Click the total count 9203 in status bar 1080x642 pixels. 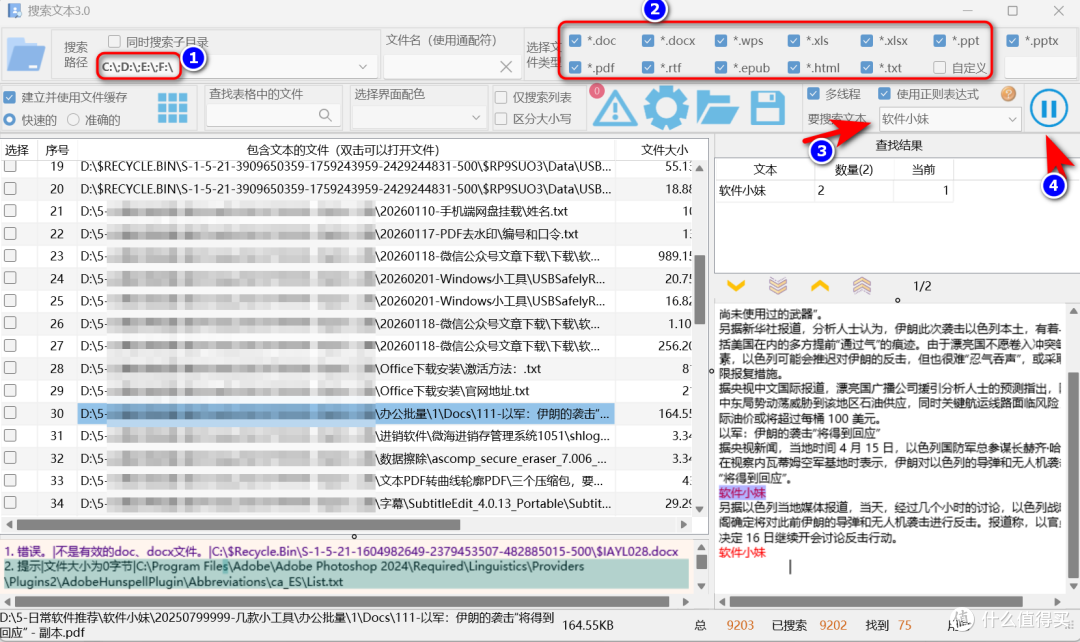click(740, 625)
